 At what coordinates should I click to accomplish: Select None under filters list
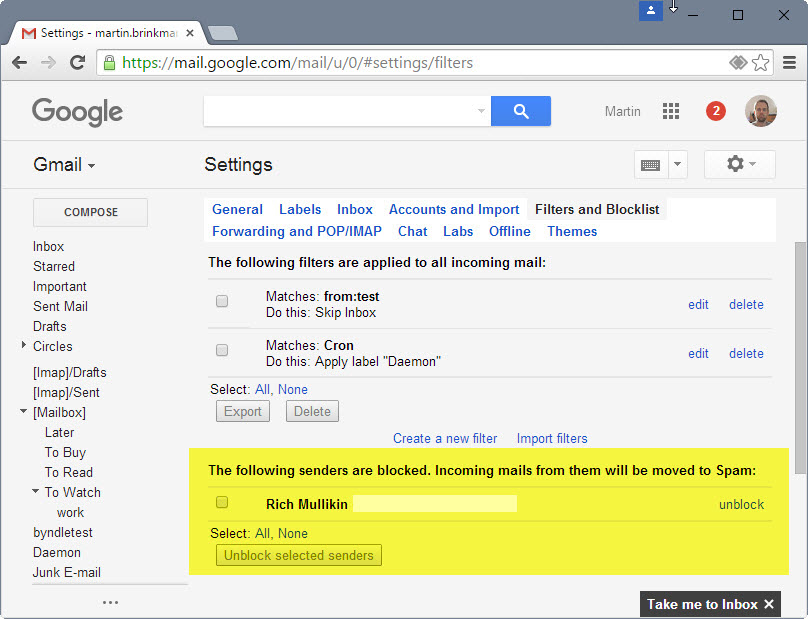pyautogui.click(x=293, y=390)
